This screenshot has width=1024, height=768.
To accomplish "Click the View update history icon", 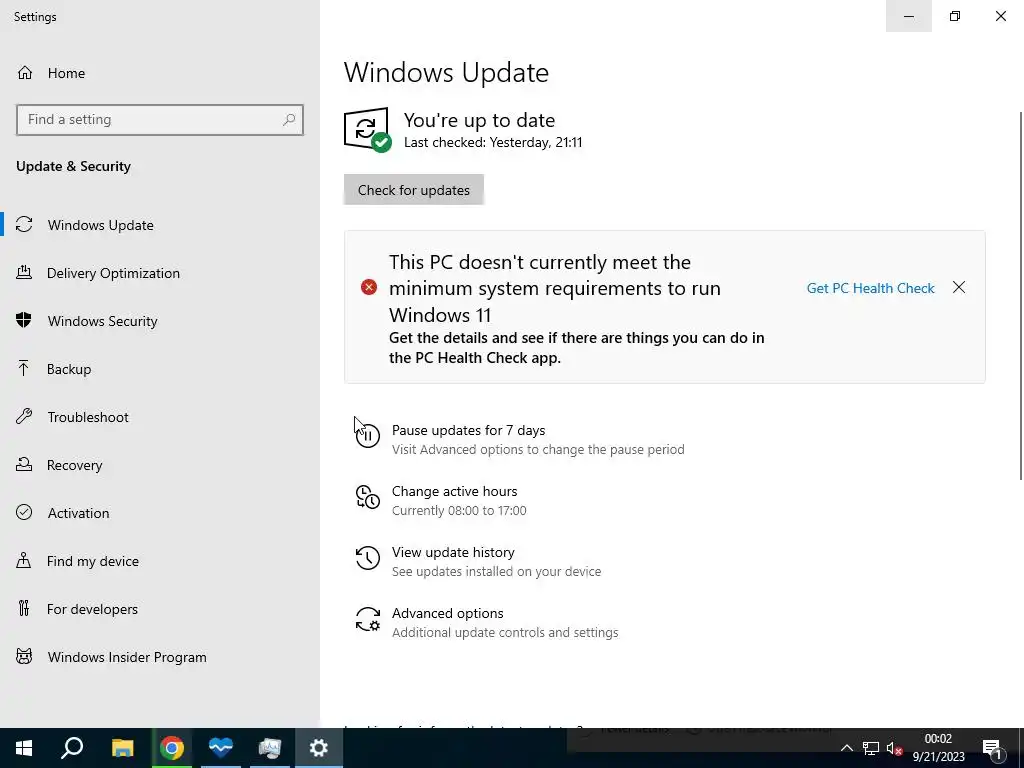I will 368,558.
